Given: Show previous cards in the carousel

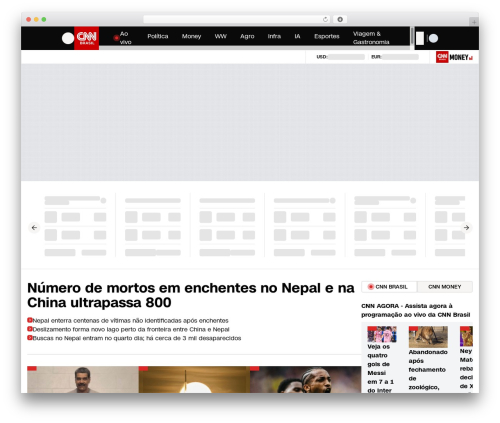Looking at the screenshot, I should (34, 228).
